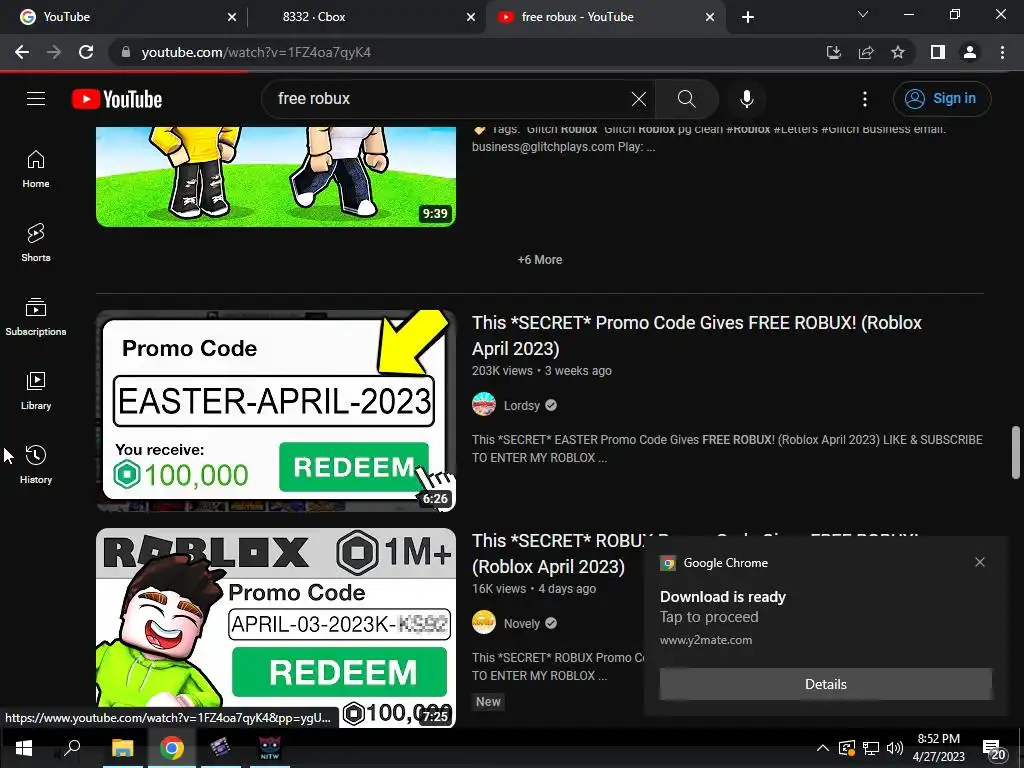Open Shorts in the sidebar

click(36, 243)
